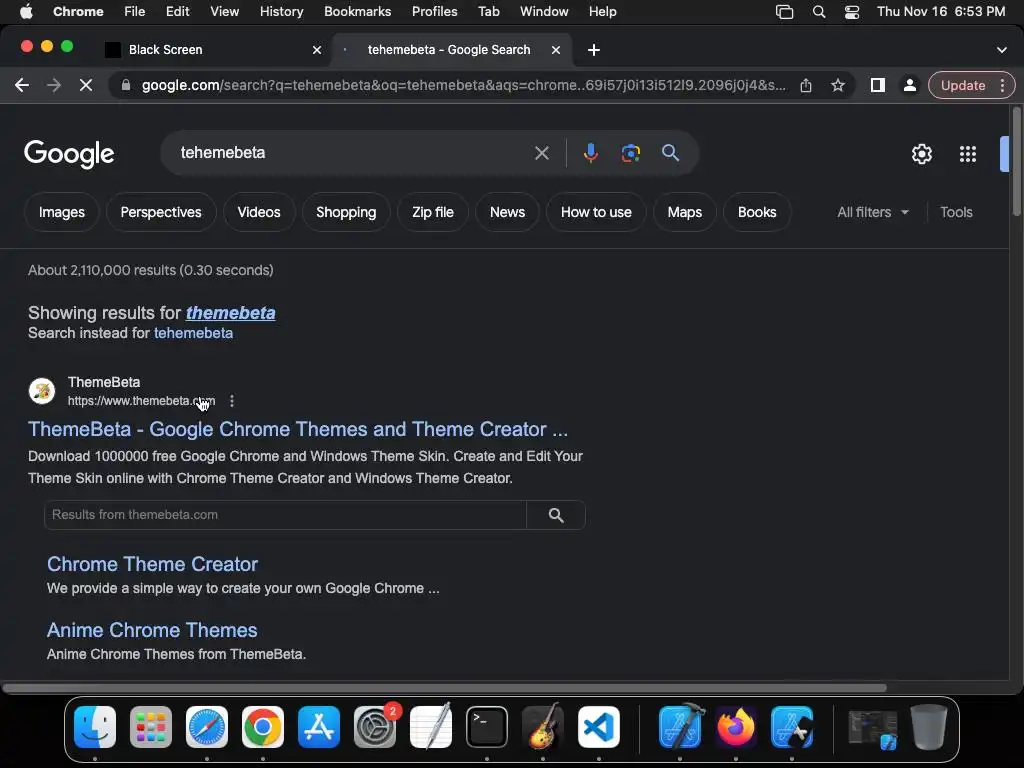
Task: Click the Results from themebeta.com field
Action: (285, 515)
